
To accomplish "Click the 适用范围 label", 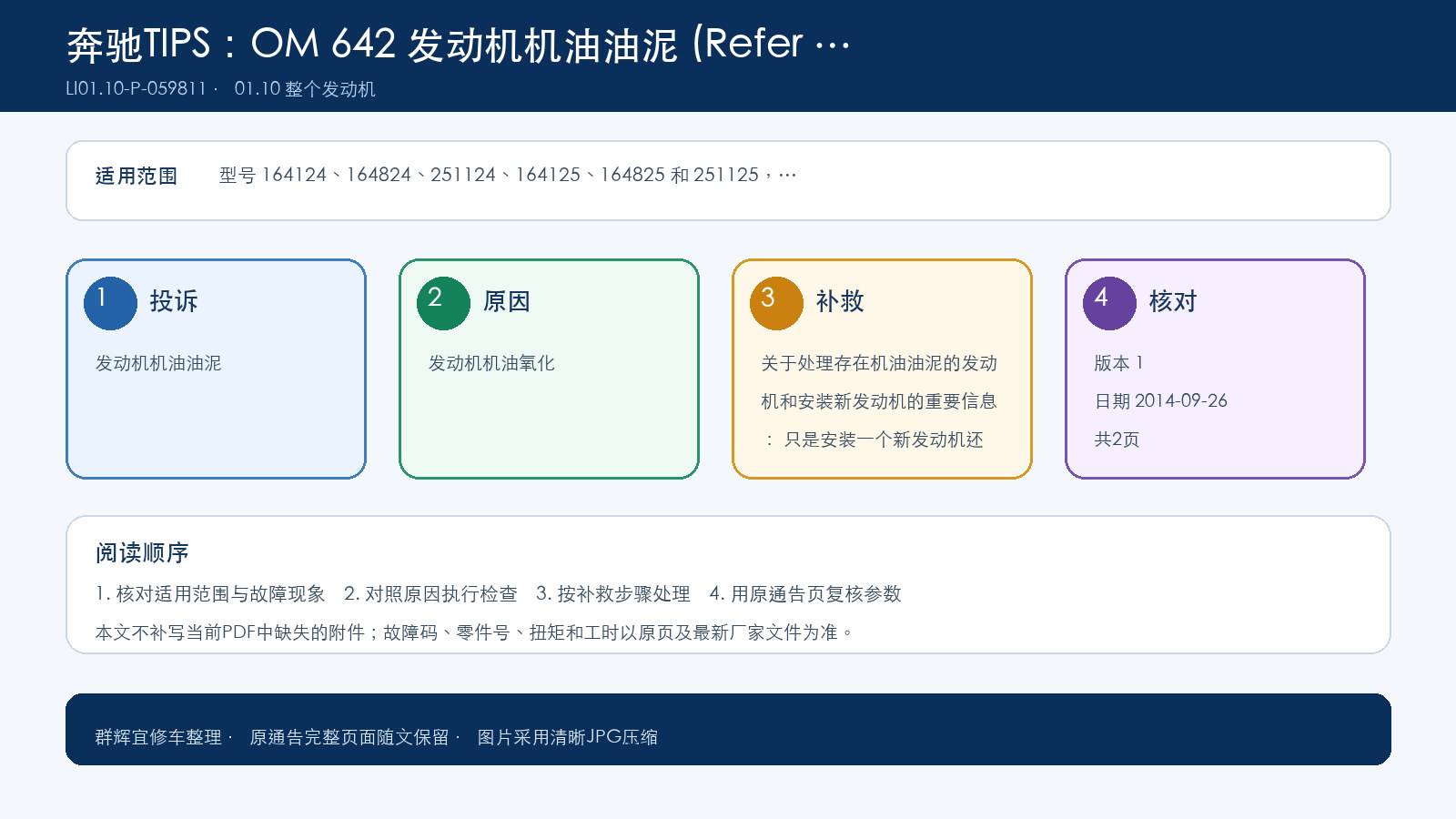I will [136, 176].
